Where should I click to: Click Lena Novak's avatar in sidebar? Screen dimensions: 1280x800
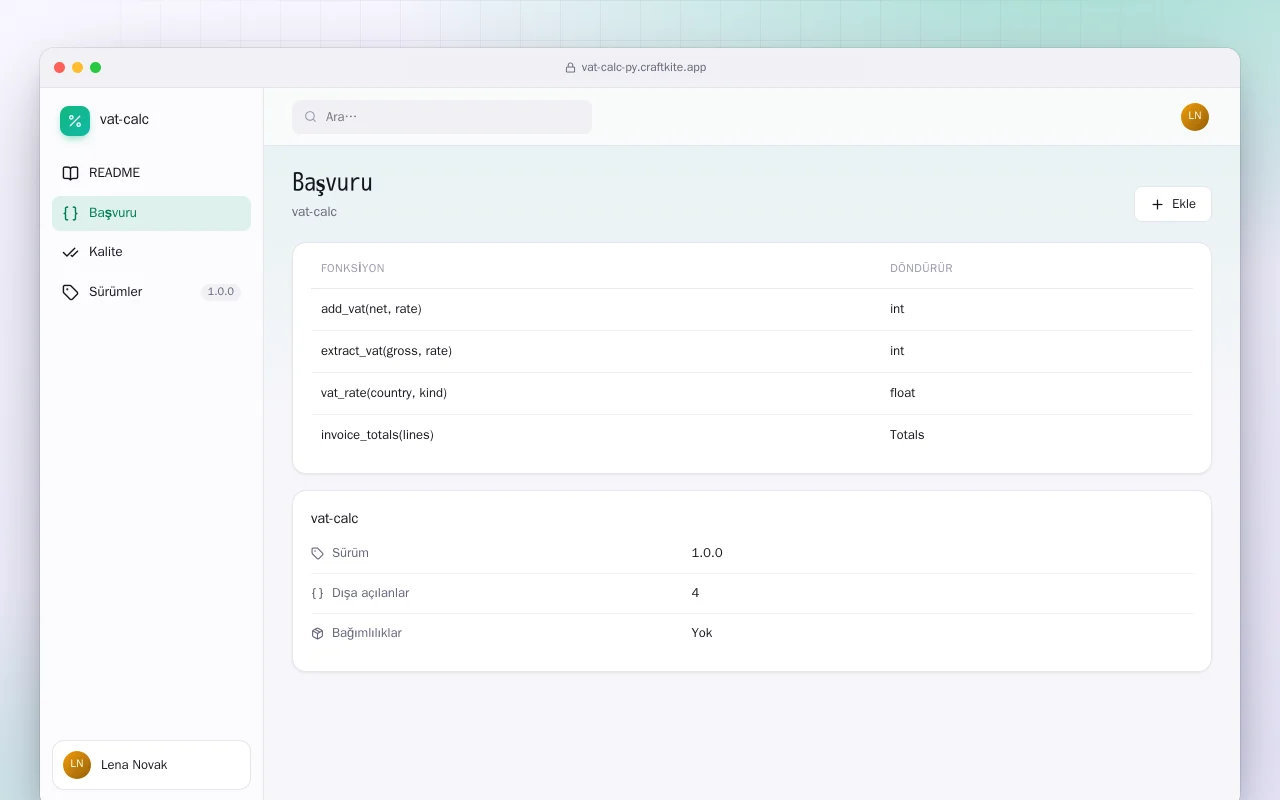coord(77,765)
